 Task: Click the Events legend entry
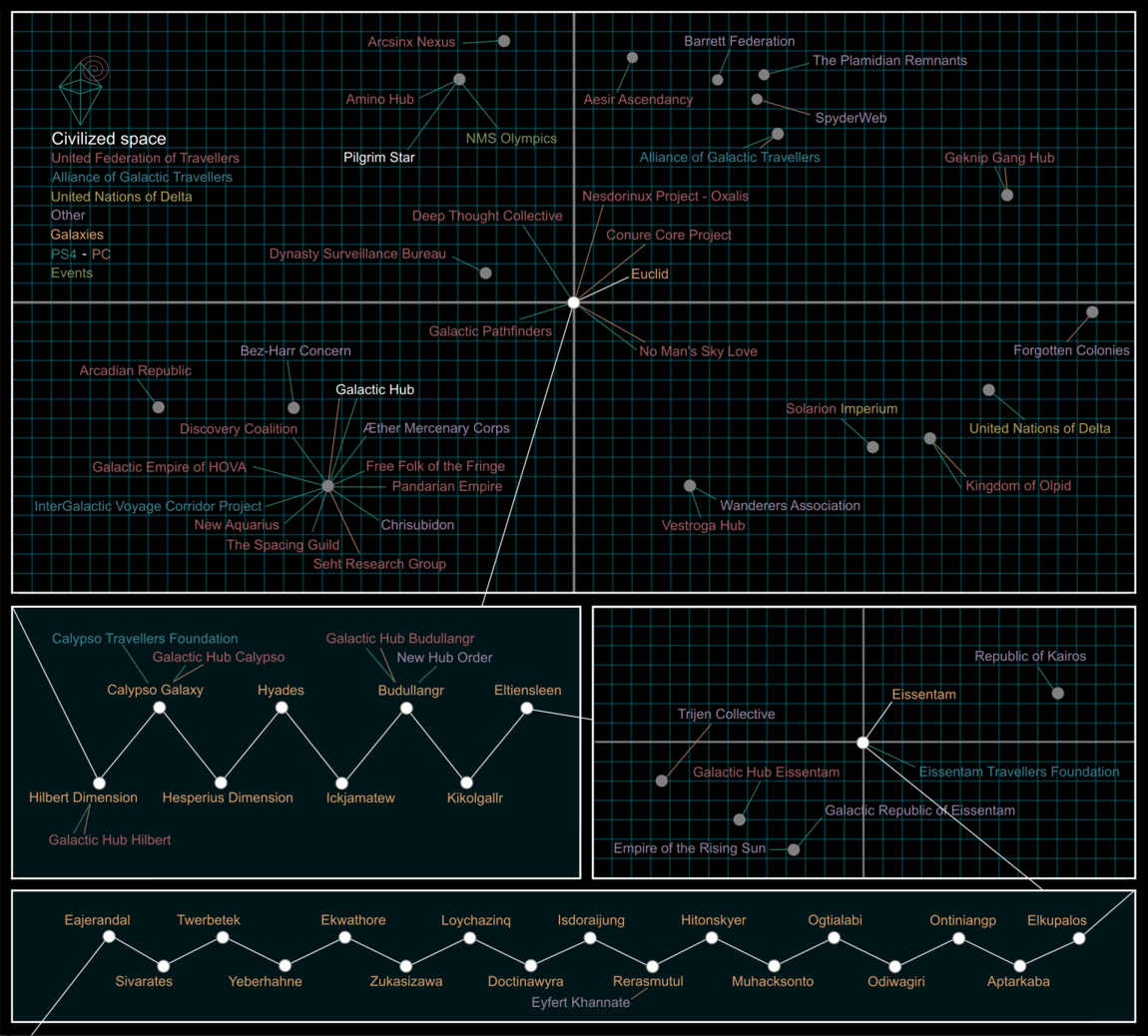click(x=72, y=272)
